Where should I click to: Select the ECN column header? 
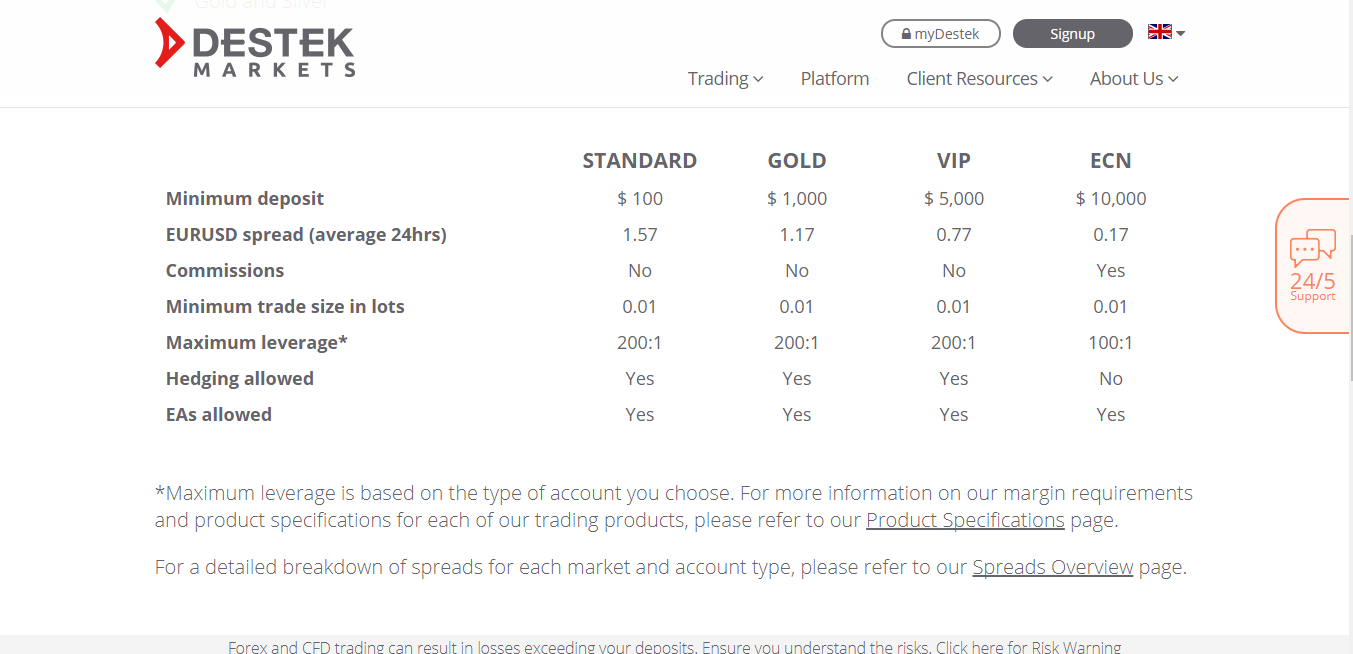1110,160
